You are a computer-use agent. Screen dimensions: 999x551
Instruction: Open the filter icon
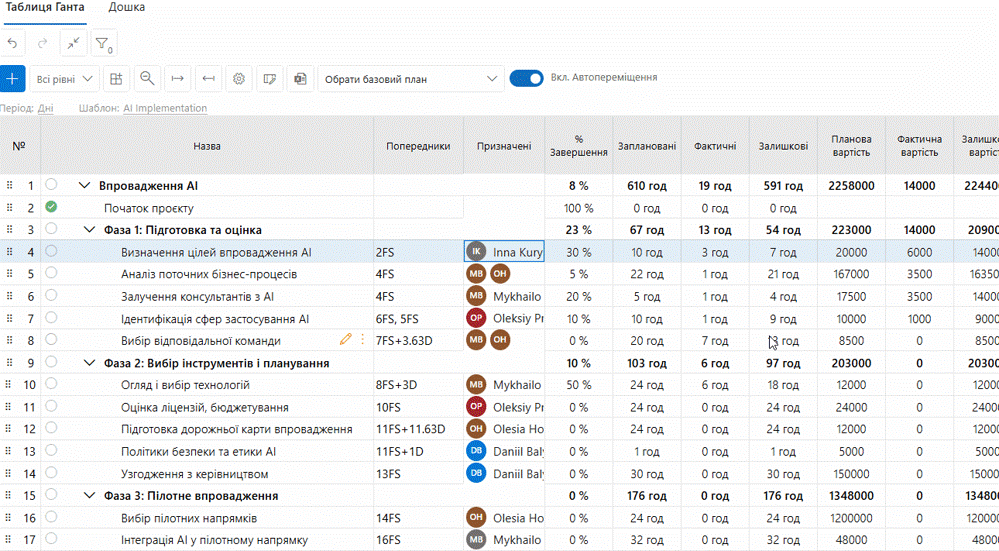(x=104, y=44)
